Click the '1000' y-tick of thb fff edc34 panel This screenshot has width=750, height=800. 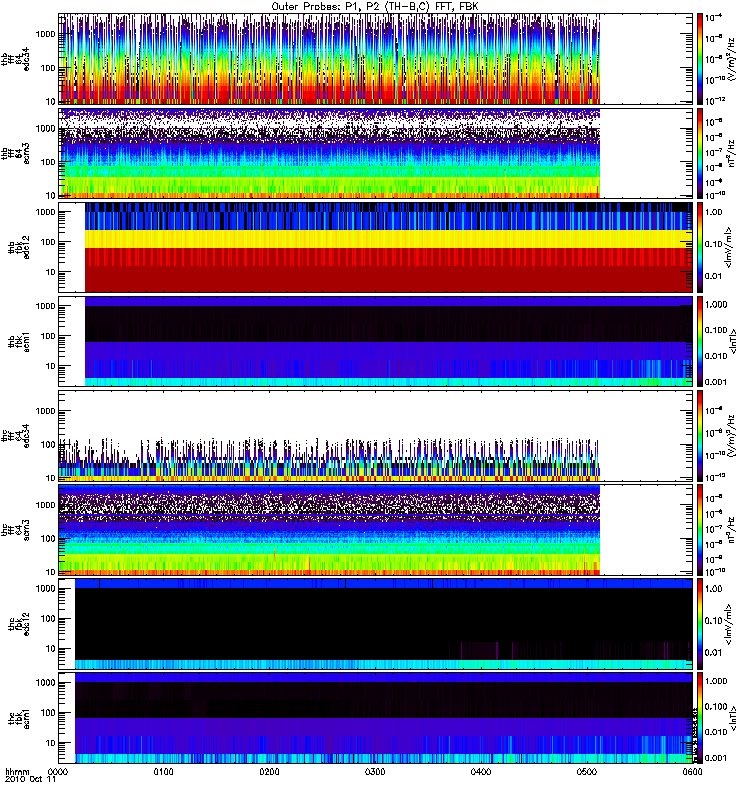[45, 34]
